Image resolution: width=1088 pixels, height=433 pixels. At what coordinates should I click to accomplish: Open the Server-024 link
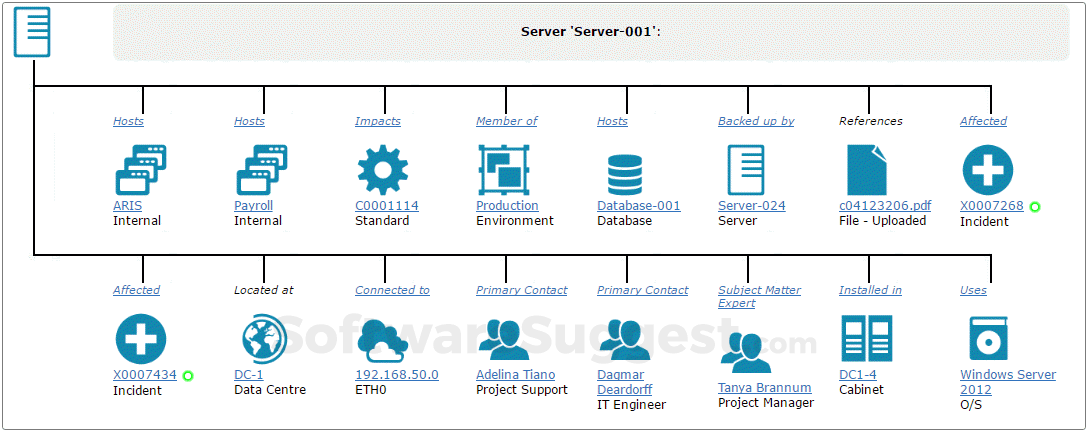tap(751, 205)
